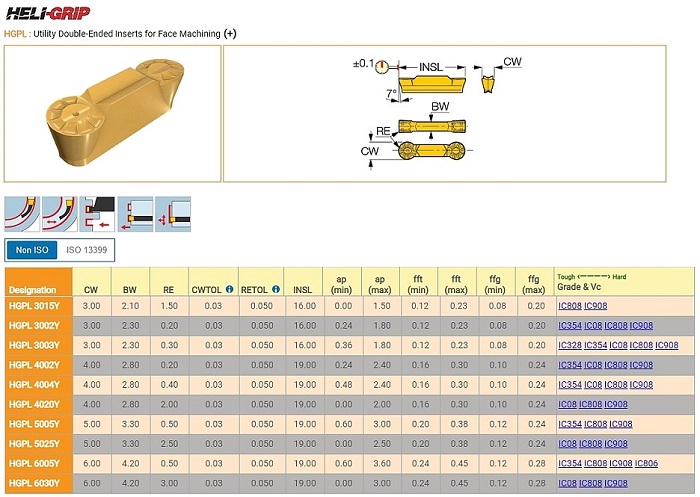Click the ffg (max) column header
The height and width of the screenshot is (497, 700).
[x=533, y=284]
